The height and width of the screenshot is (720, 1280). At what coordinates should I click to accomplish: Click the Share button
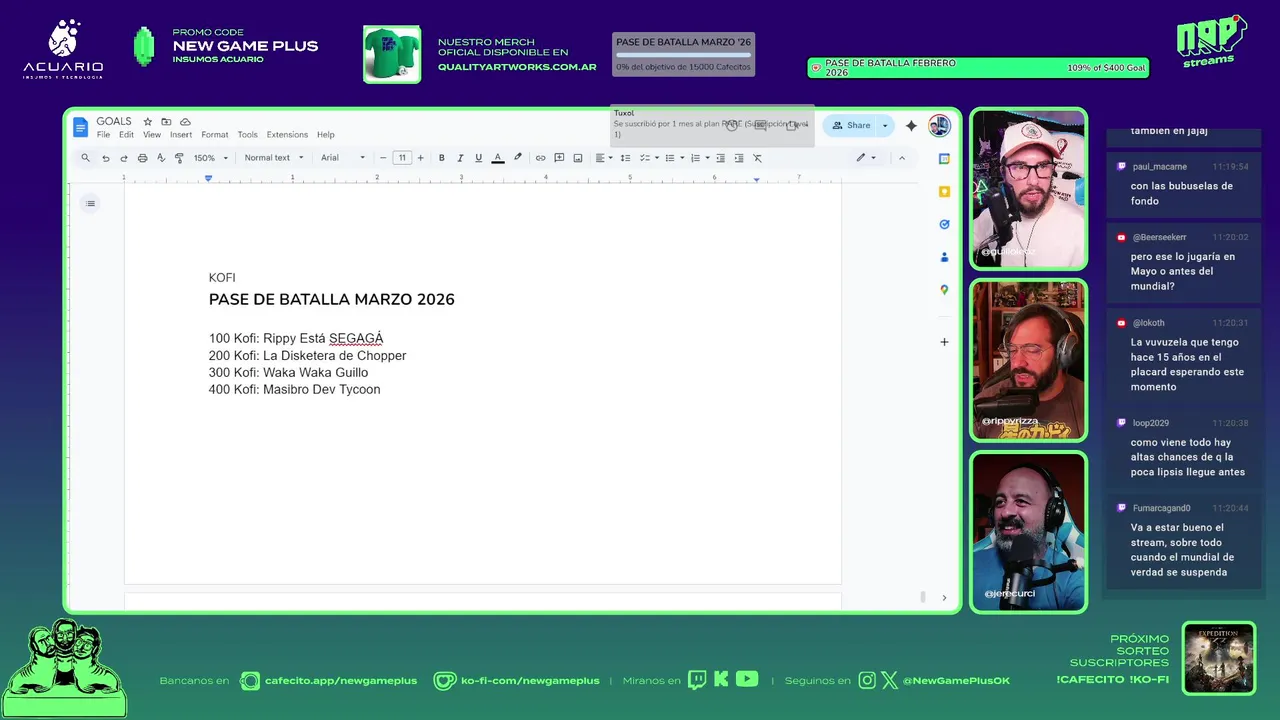[x=851, y=125]
